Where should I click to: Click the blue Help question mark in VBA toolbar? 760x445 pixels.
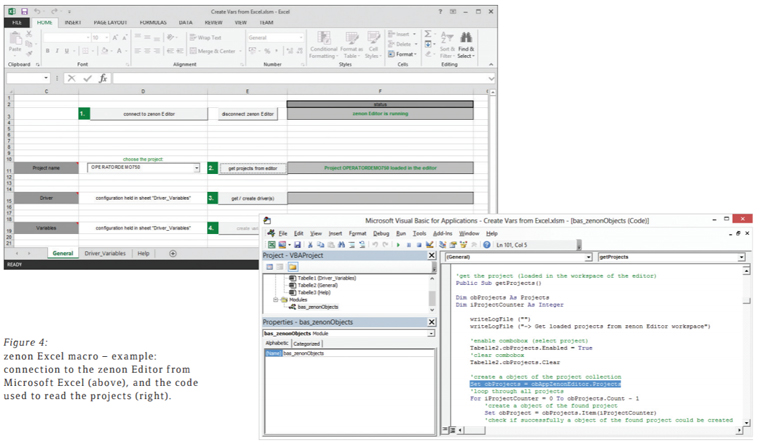[487, 245]
